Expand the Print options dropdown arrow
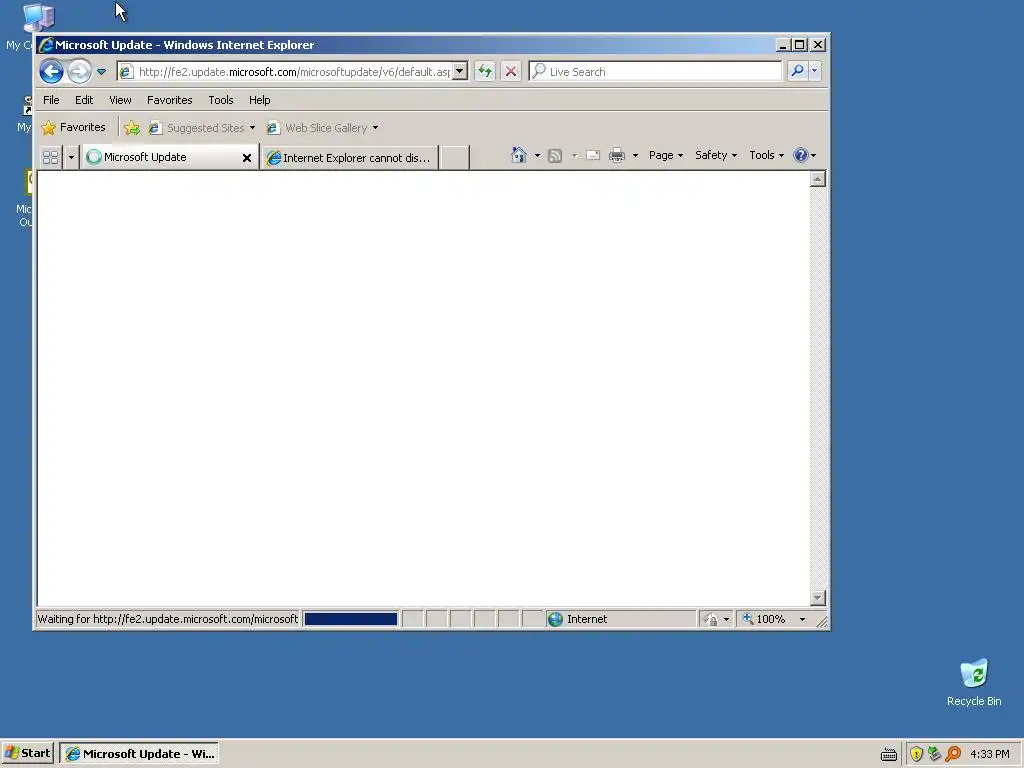This screenshot has width=1024, height=768. click(x=635, y=155)
